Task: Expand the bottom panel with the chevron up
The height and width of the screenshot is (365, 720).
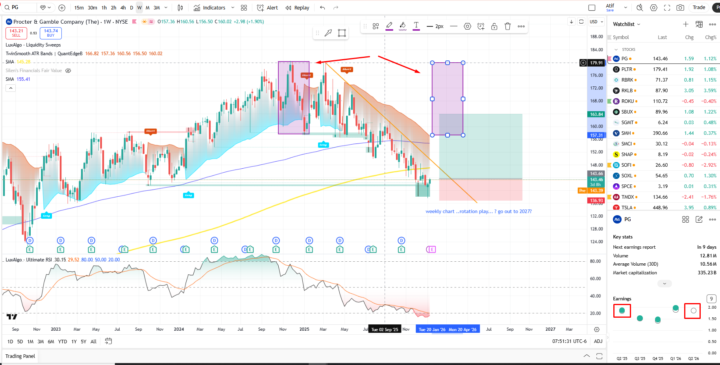Action: [x=586, y=356]
